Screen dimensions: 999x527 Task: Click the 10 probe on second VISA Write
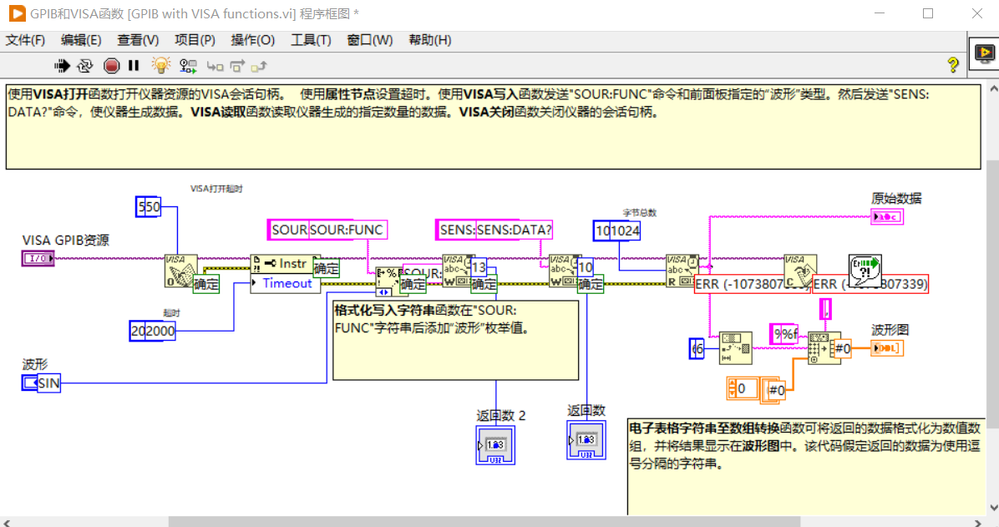pos(586,267)
